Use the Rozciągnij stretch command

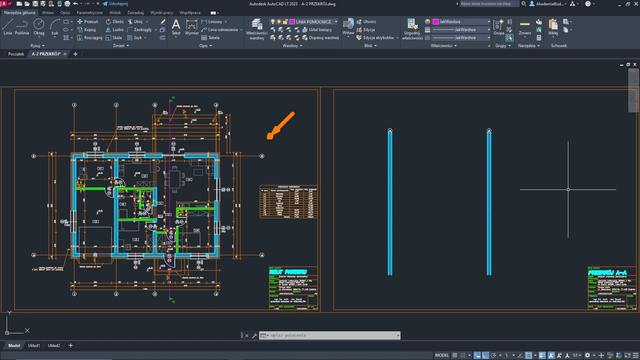[x=89, y=38]
